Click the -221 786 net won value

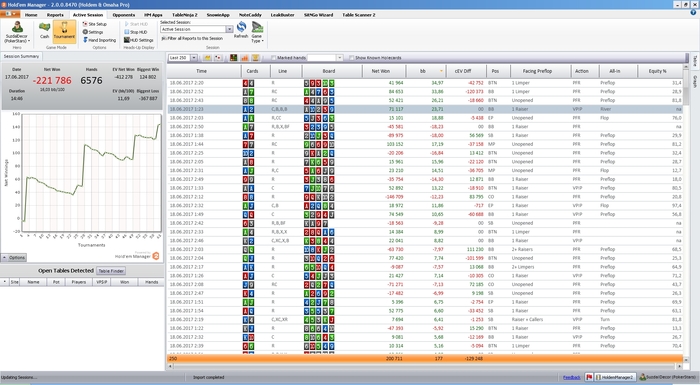pyautogui.click(x=52, y=80)
